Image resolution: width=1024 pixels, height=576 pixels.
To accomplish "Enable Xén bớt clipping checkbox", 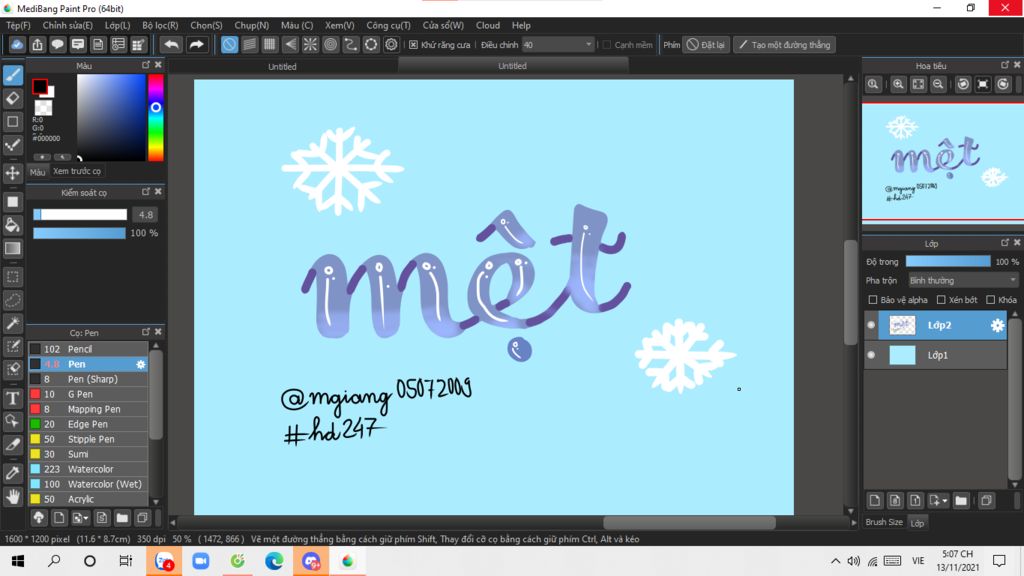I will 941,300.
